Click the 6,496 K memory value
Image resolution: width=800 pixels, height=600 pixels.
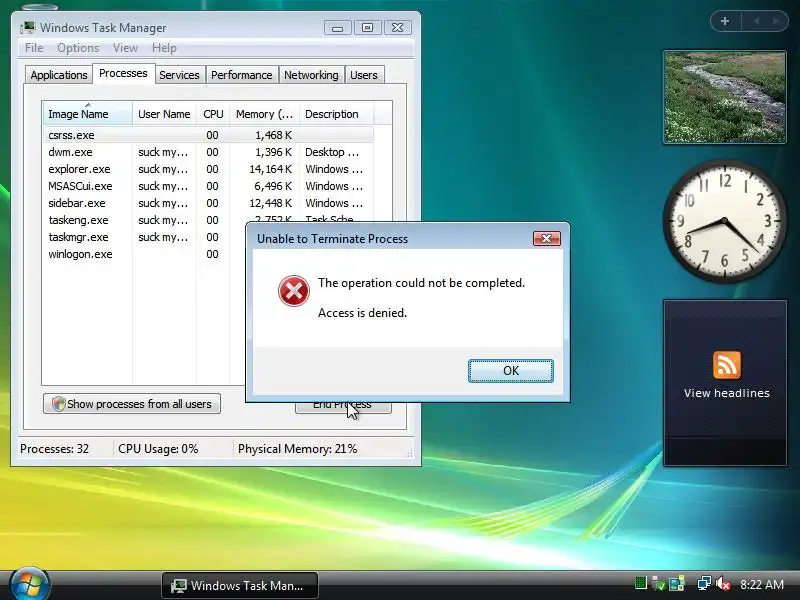(x=273, y=186)
